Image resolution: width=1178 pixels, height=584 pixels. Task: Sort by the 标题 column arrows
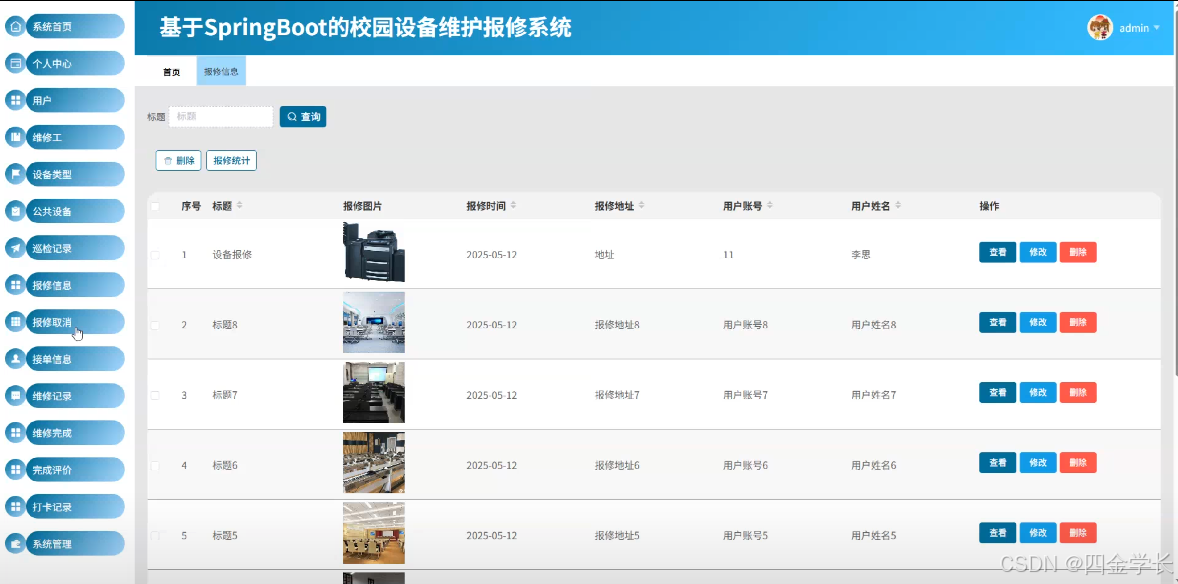[x=240, y=205]
